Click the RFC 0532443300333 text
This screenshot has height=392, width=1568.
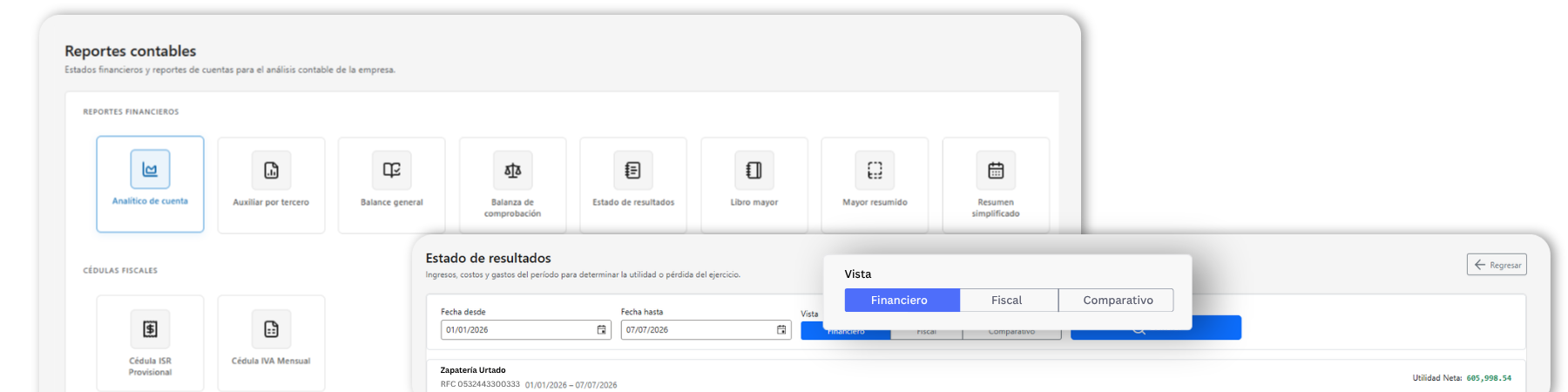(x=480, y=384)
